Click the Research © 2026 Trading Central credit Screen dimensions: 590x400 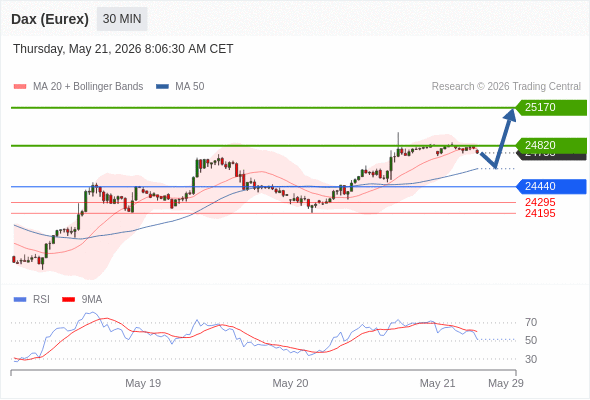506,87
